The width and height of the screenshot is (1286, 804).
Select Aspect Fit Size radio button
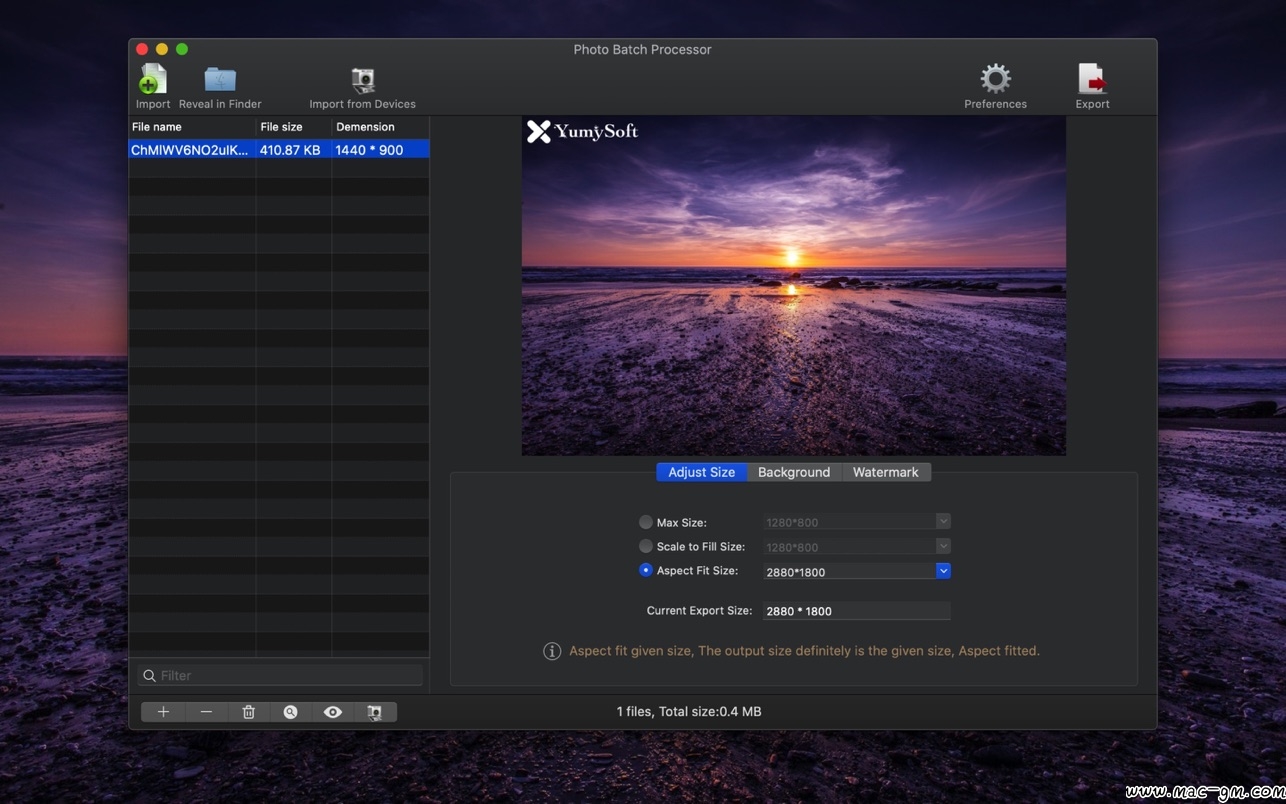[x=646, y=570]
